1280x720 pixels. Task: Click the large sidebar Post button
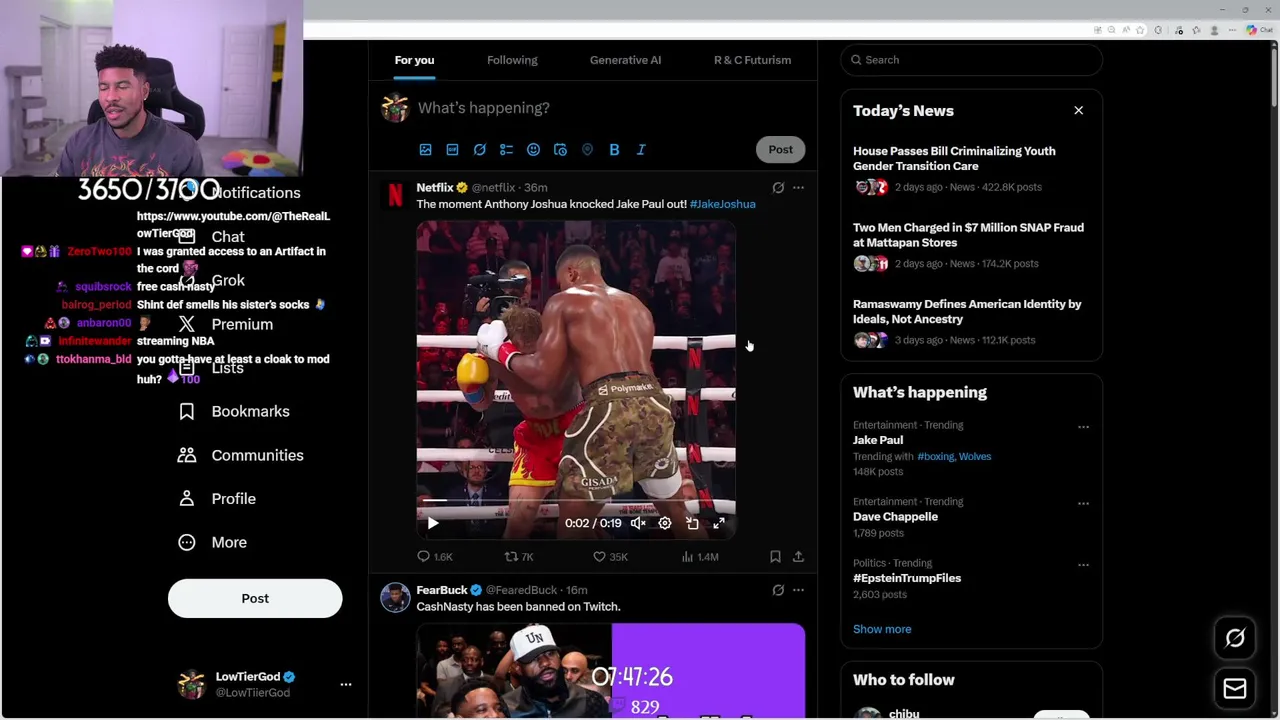(x=255, y=598)
